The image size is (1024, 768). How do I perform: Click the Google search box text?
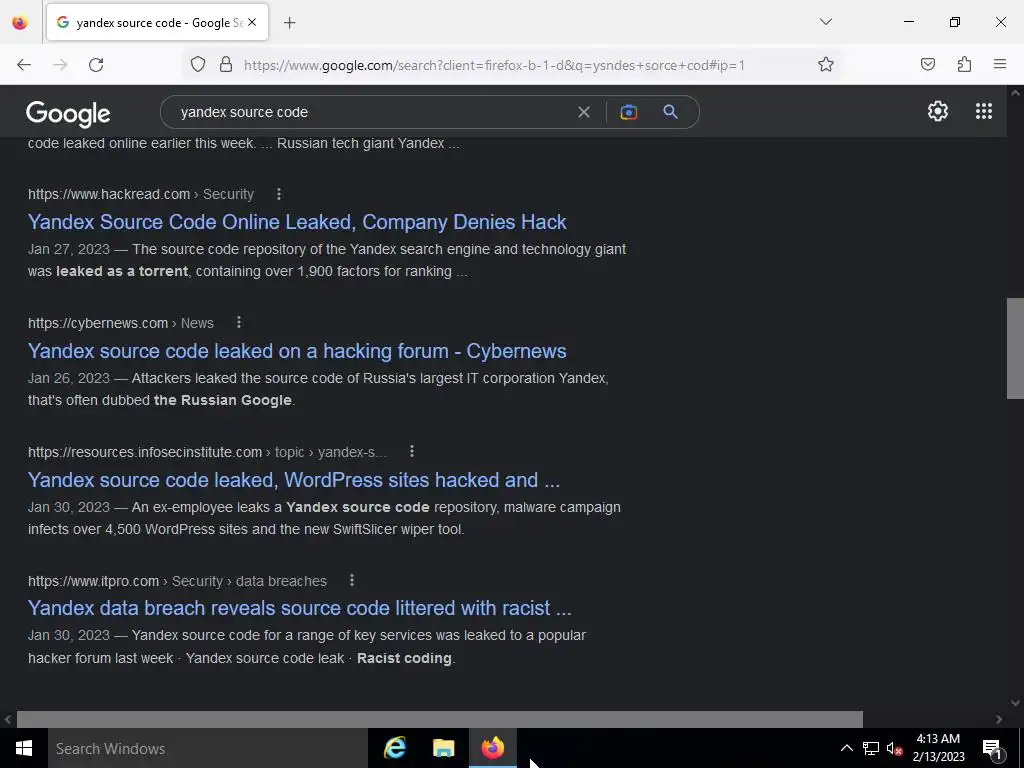tap(244, 112)
